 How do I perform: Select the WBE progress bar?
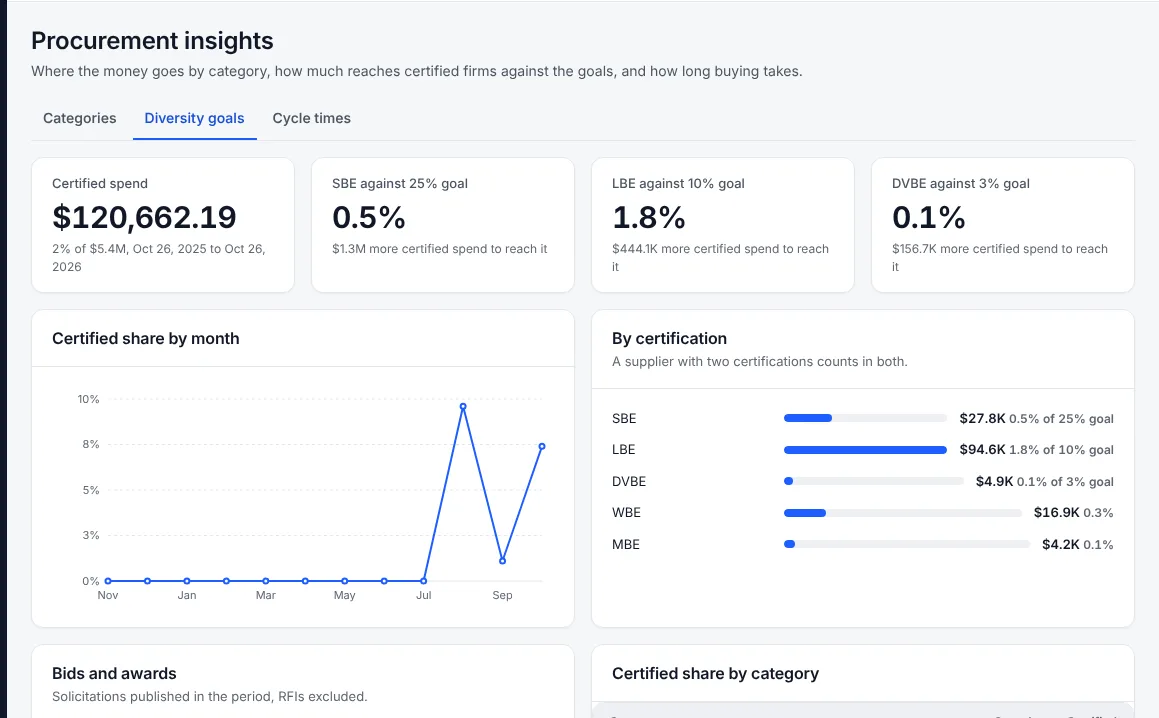[903, 513]
